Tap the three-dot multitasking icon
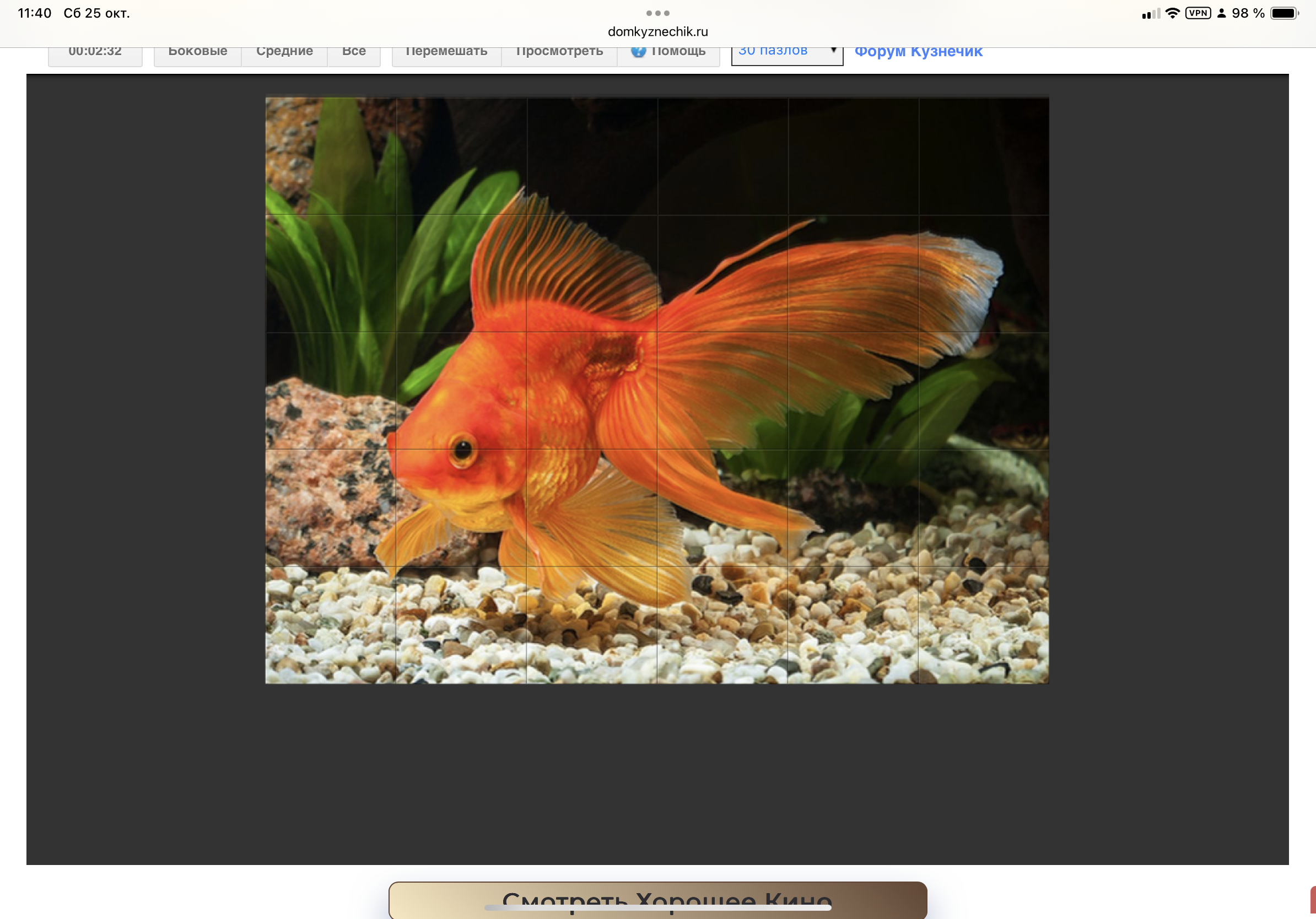The image size is (1316, 919). [x=657, y=13]
